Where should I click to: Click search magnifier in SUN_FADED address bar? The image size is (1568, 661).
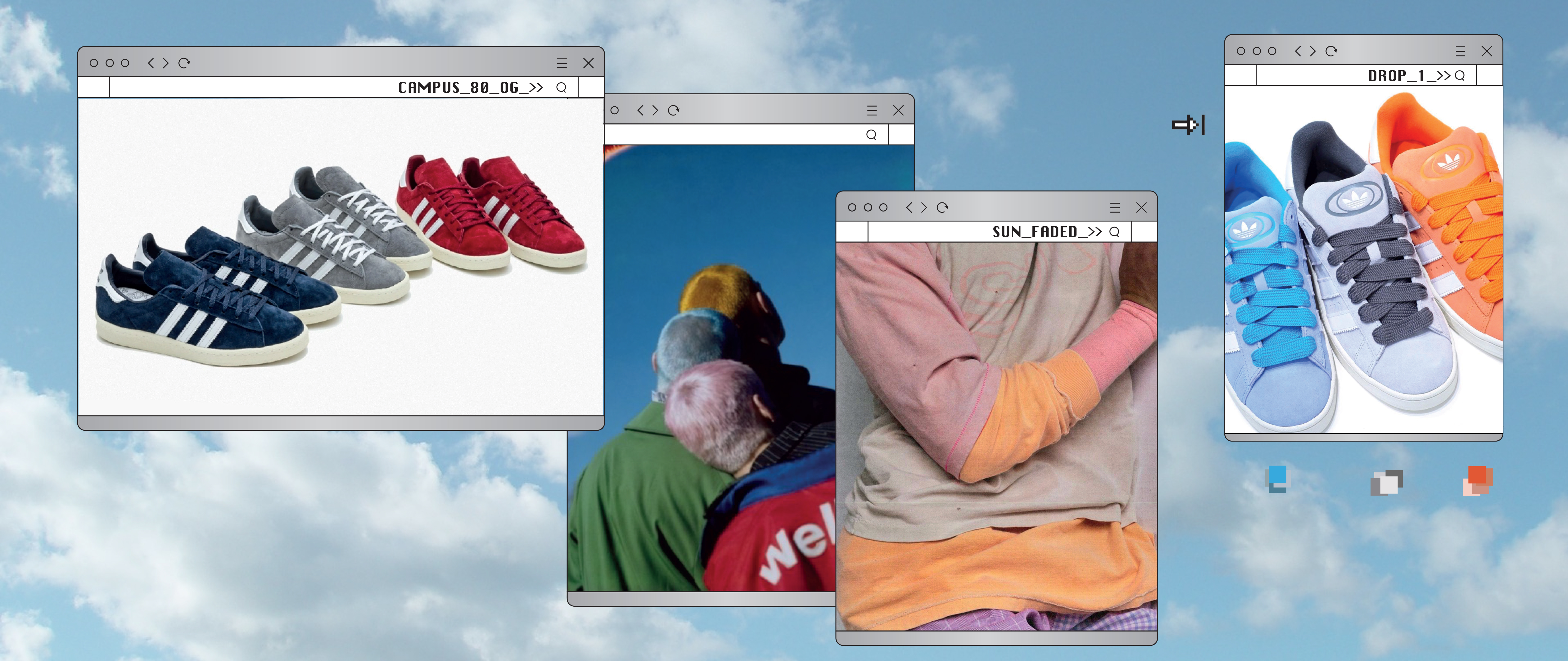tap(1114, 232)
